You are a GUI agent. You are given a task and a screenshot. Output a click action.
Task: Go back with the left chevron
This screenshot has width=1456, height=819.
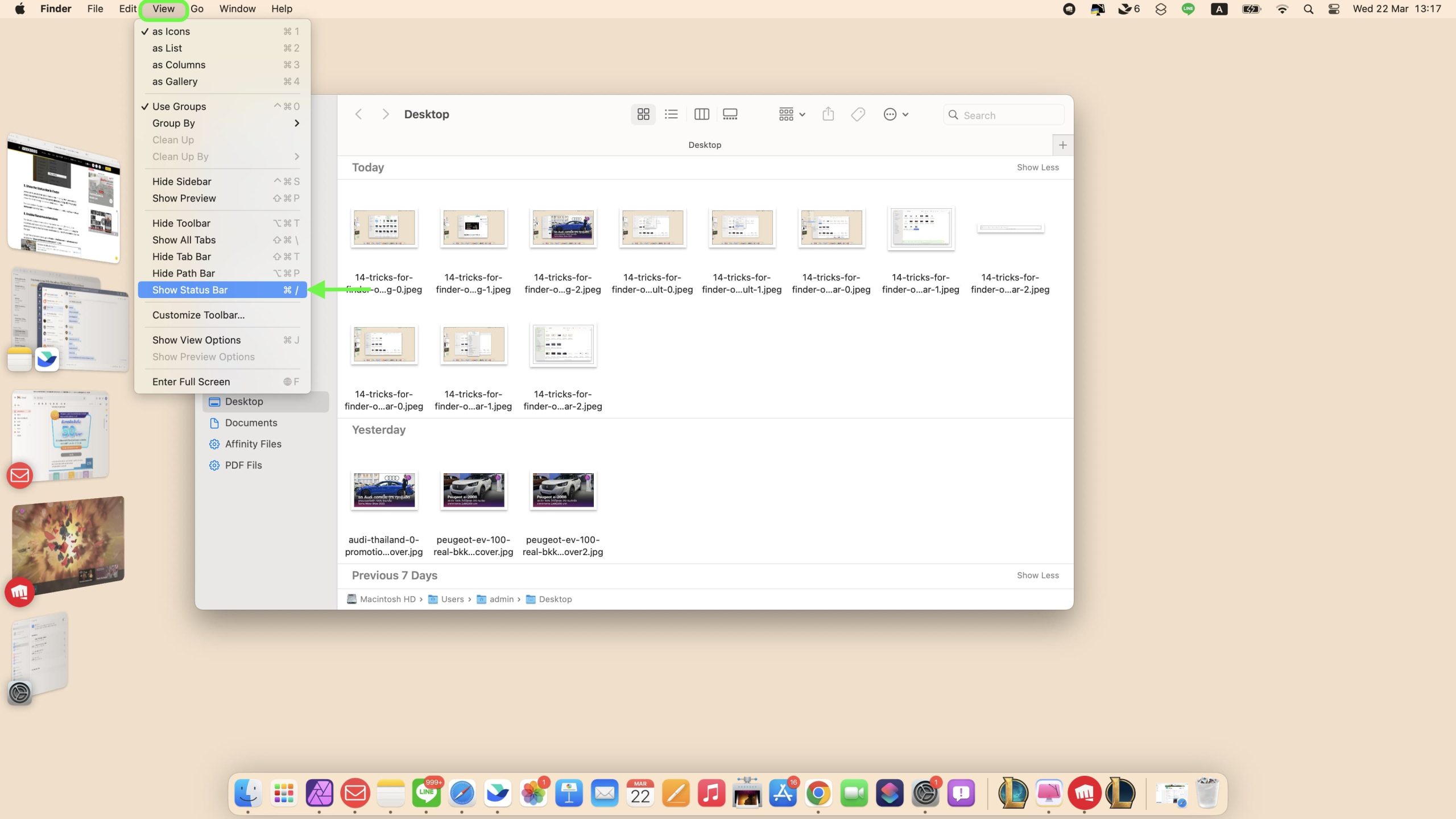pos(358,114)
